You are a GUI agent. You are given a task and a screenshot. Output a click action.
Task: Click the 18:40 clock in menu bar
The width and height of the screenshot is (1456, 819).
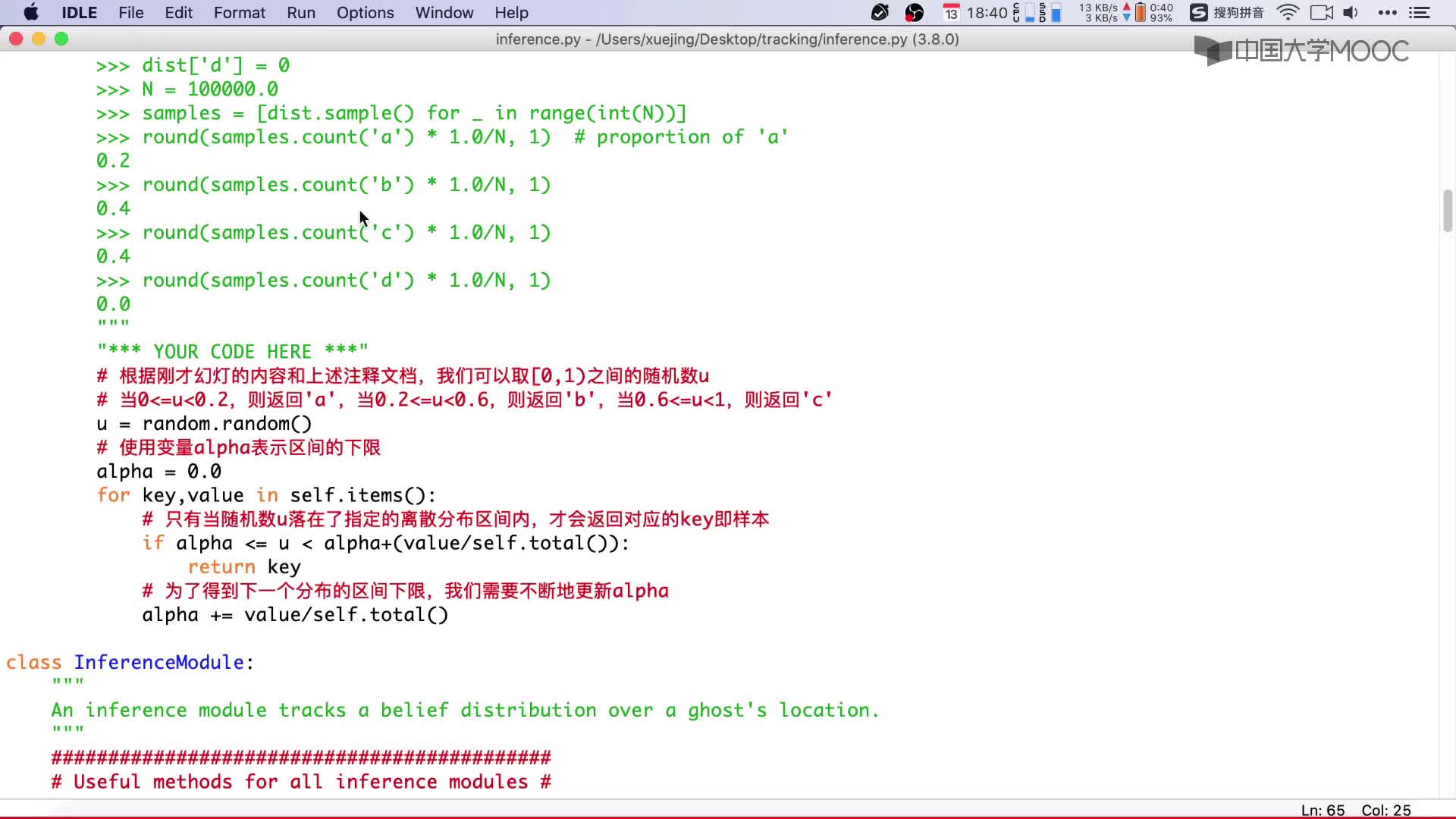(x=987, y=13)
